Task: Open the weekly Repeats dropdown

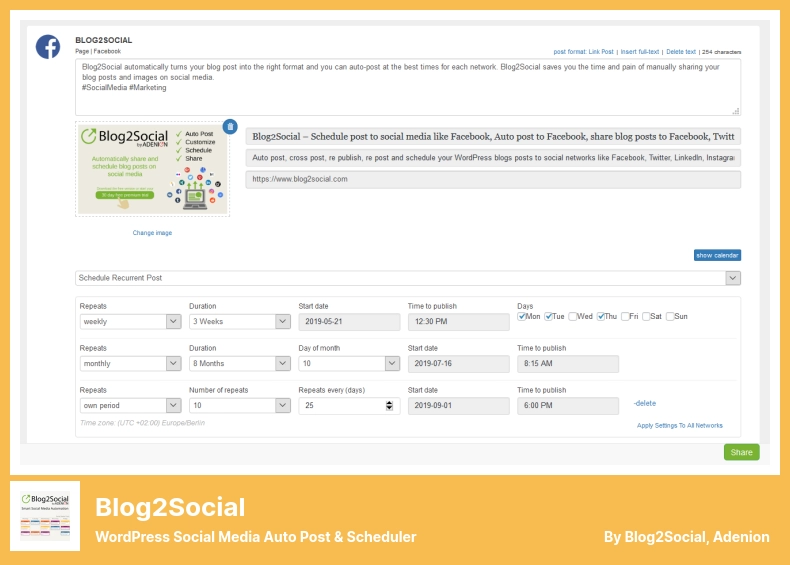Action: click(130, 322)
